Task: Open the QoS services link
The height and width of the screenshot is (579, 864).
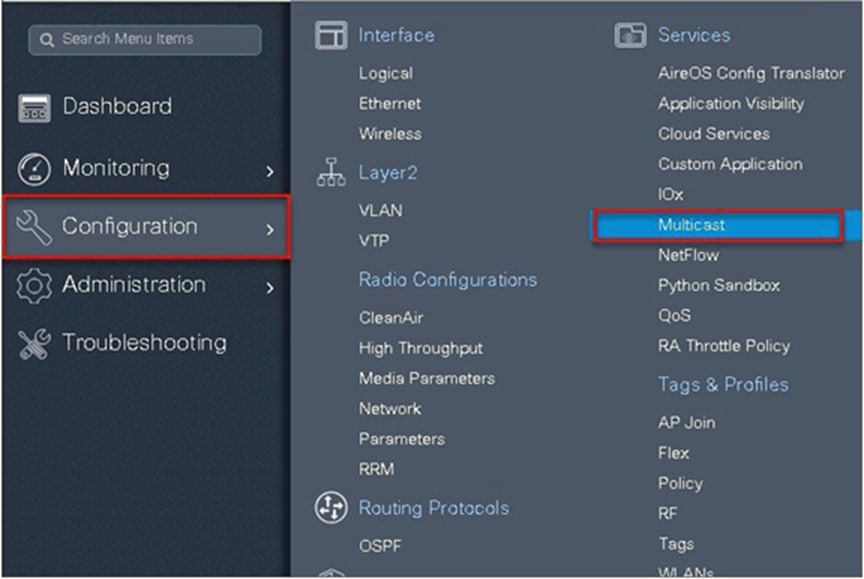Action: pyautogui.click(x=674, y=315)
